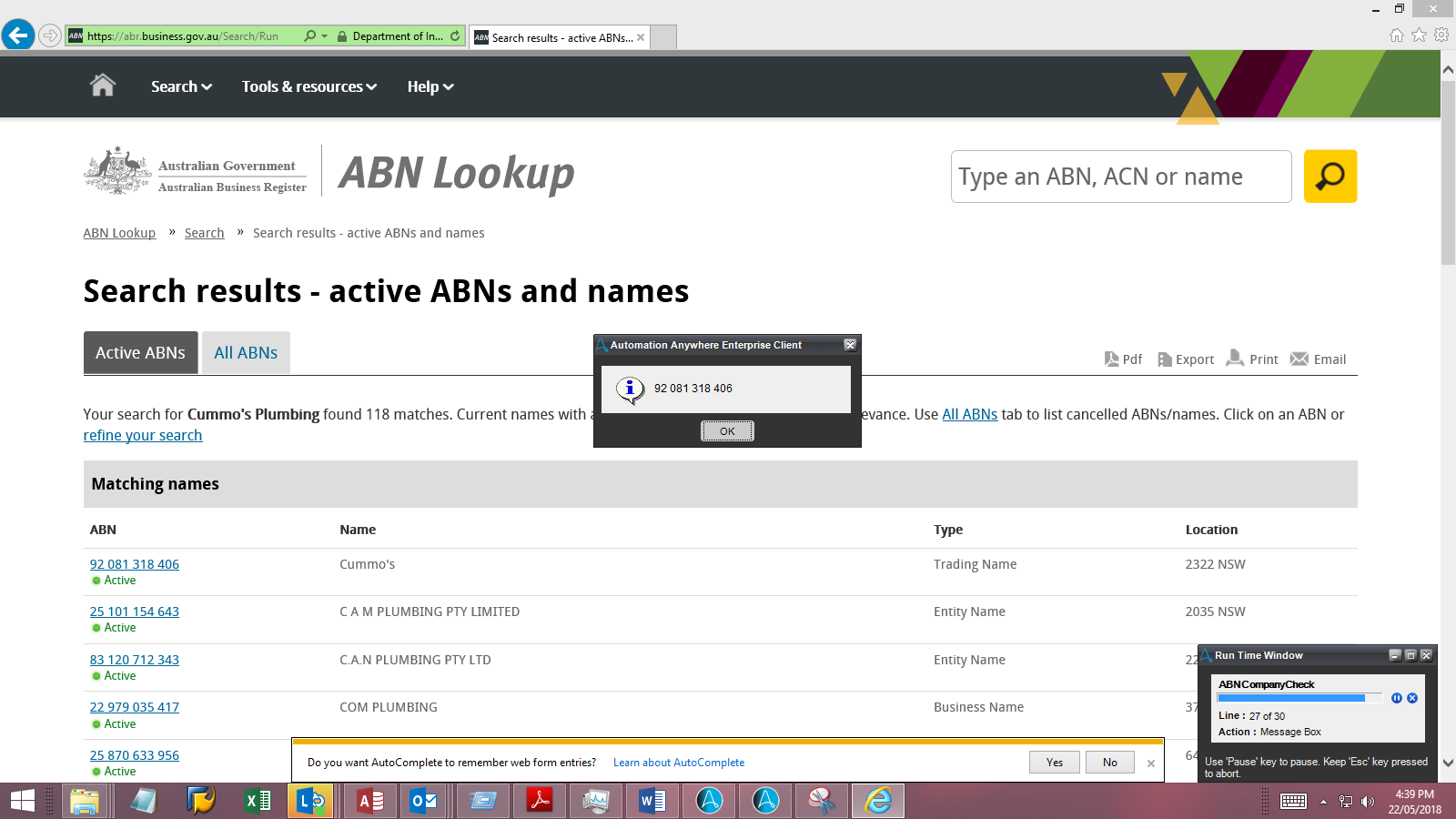
Task: Email the search results
Action: (1318, 359)
